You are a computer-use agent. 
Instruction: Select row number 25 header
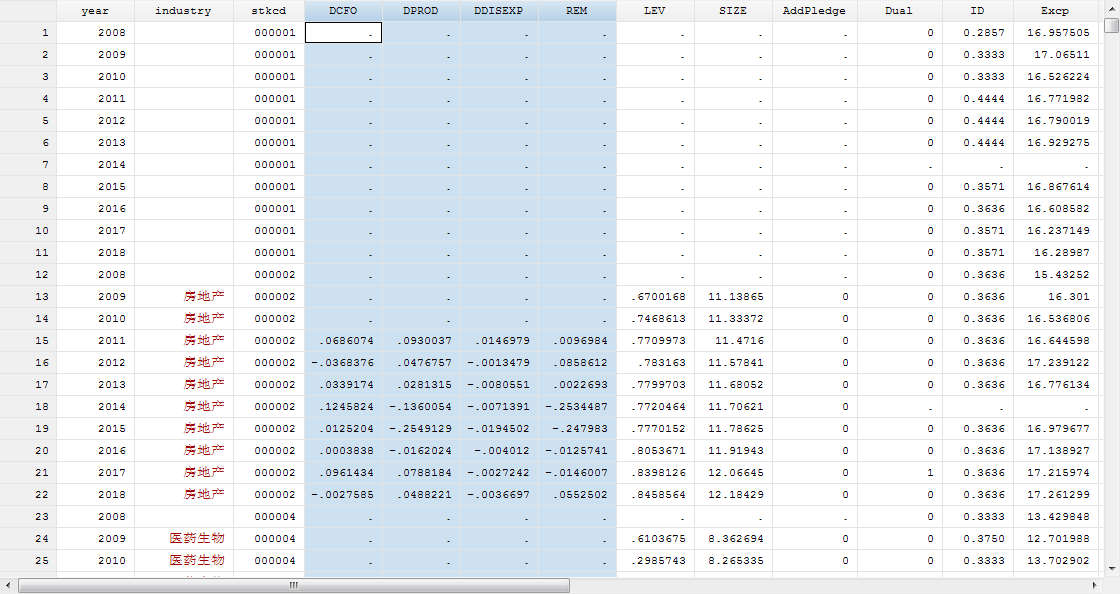pos(29,560)
